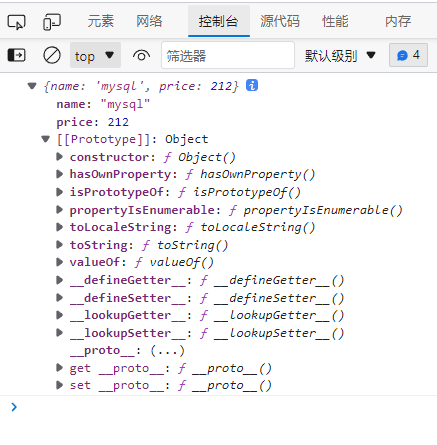Expand the set __proto__ accessor entry
Image resolution: width=437 pixels, height=445 pixels.
coord(60,385)
